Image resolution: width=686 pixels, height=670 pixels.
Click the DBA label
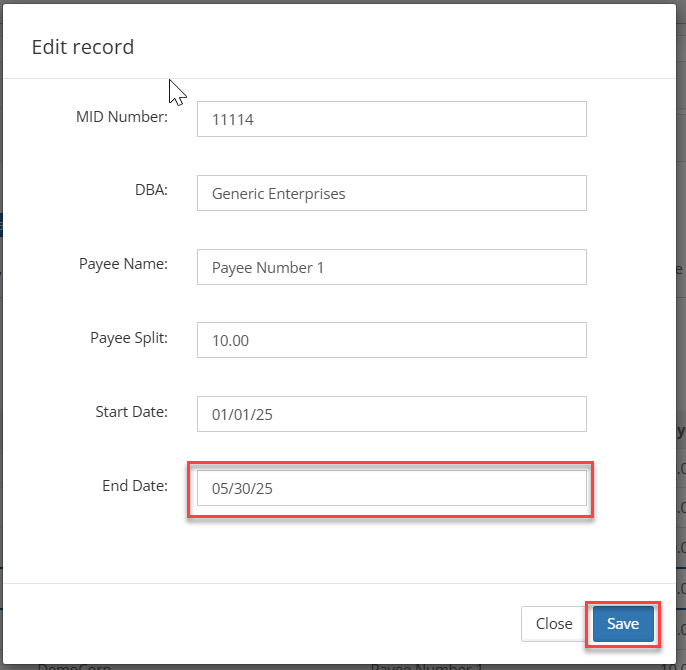pos(151,190)
